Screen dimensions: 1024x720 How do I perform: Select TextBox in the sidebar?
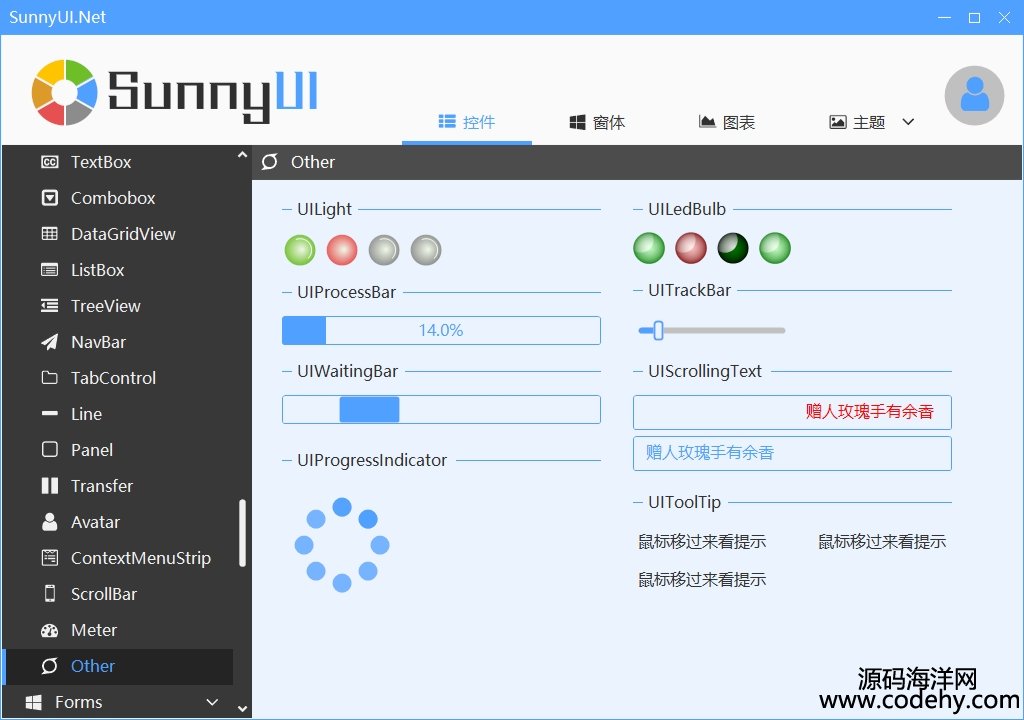118,161
